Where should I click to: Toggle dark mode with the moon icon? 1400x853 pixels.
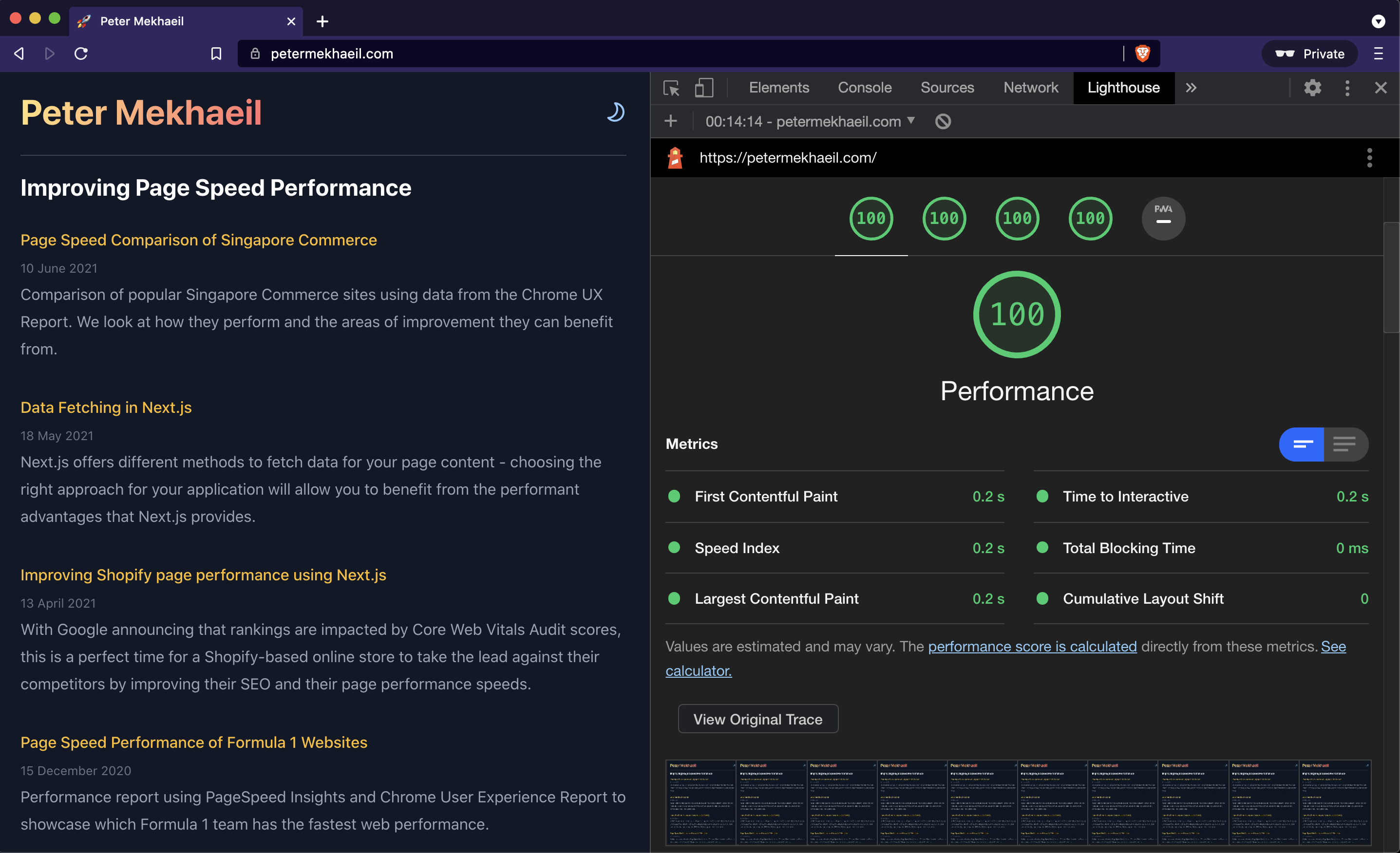(x=615, y=112)
